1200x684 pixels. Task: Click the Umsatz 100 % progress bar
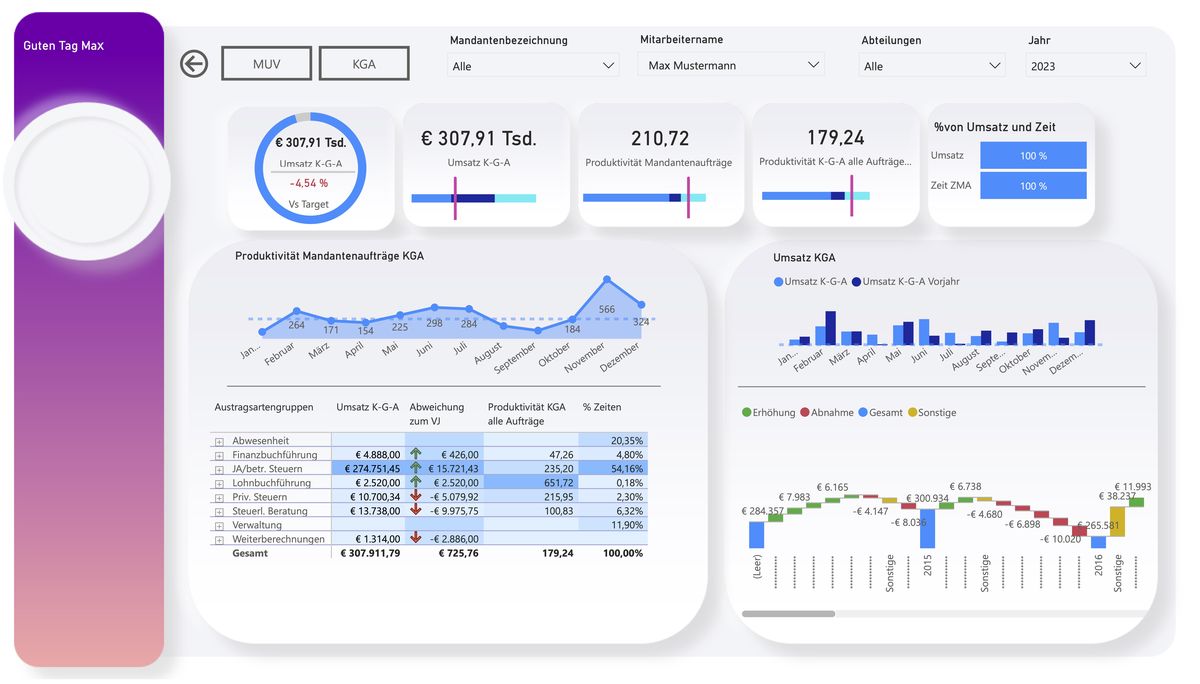[x=1033, y=155]
